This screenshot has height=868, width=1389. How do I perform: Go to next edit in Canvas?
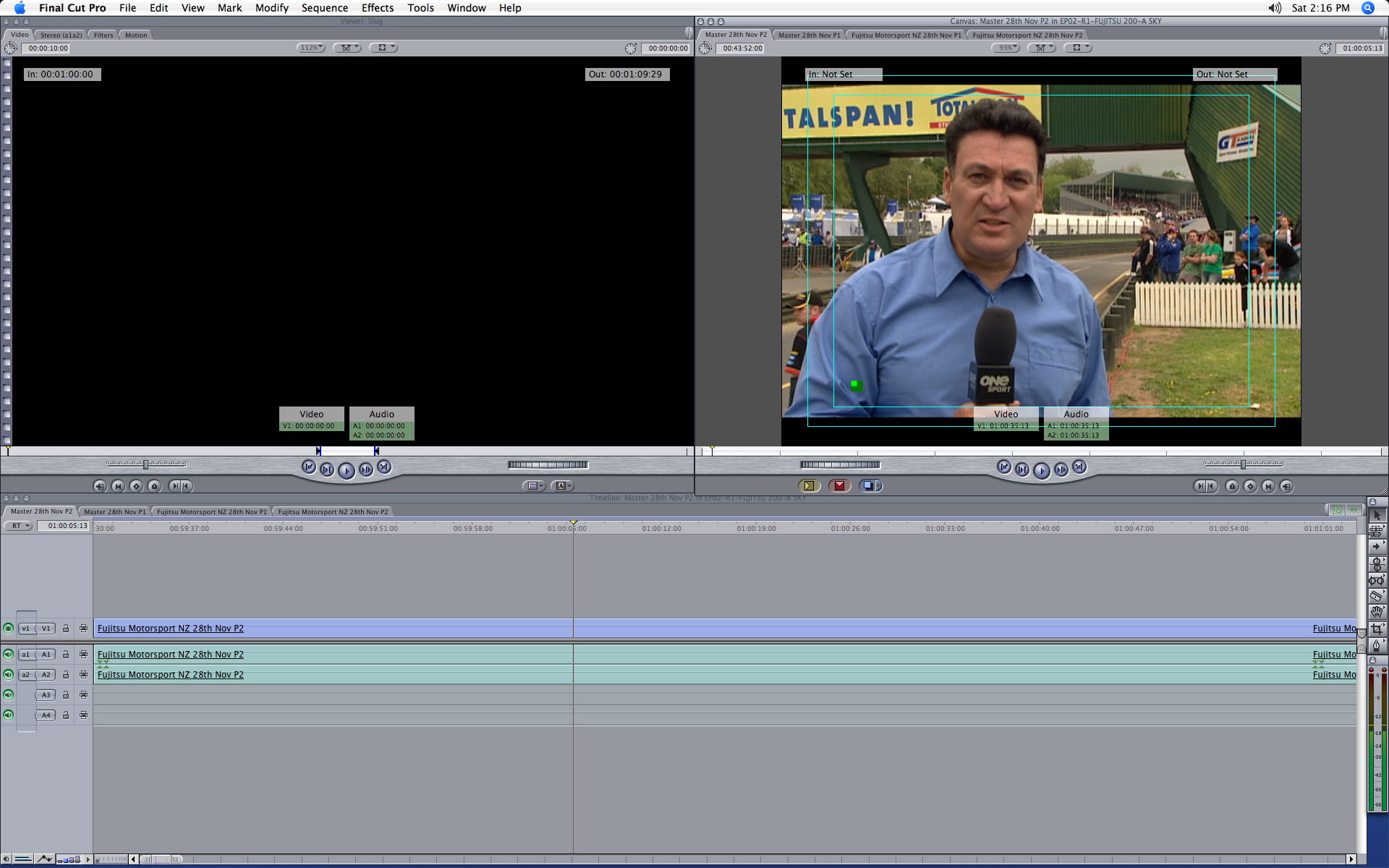[x=1079, y=467]
